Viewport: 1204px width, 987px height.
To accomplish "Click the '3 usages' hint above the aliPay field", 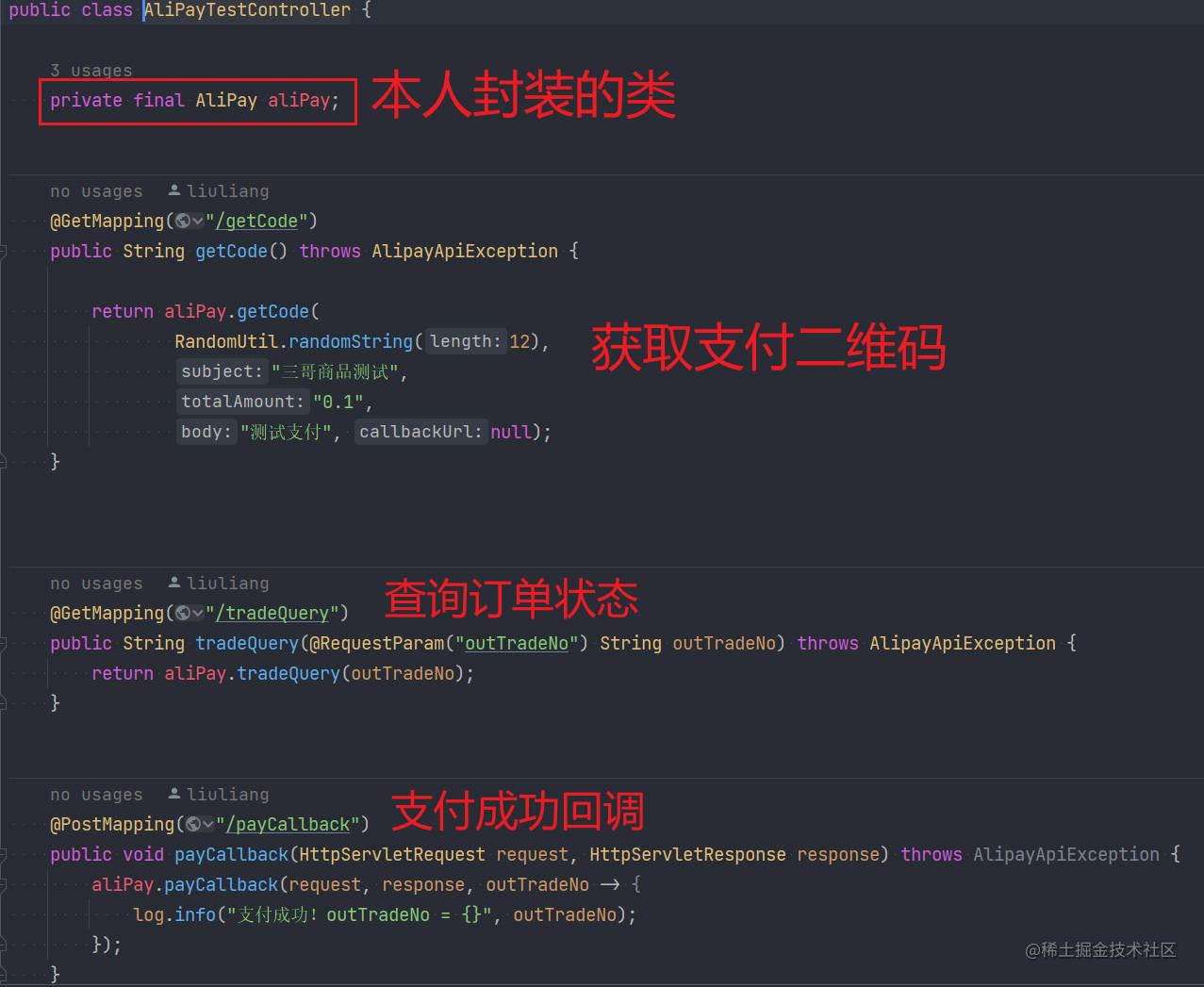I will coord(91,70).
